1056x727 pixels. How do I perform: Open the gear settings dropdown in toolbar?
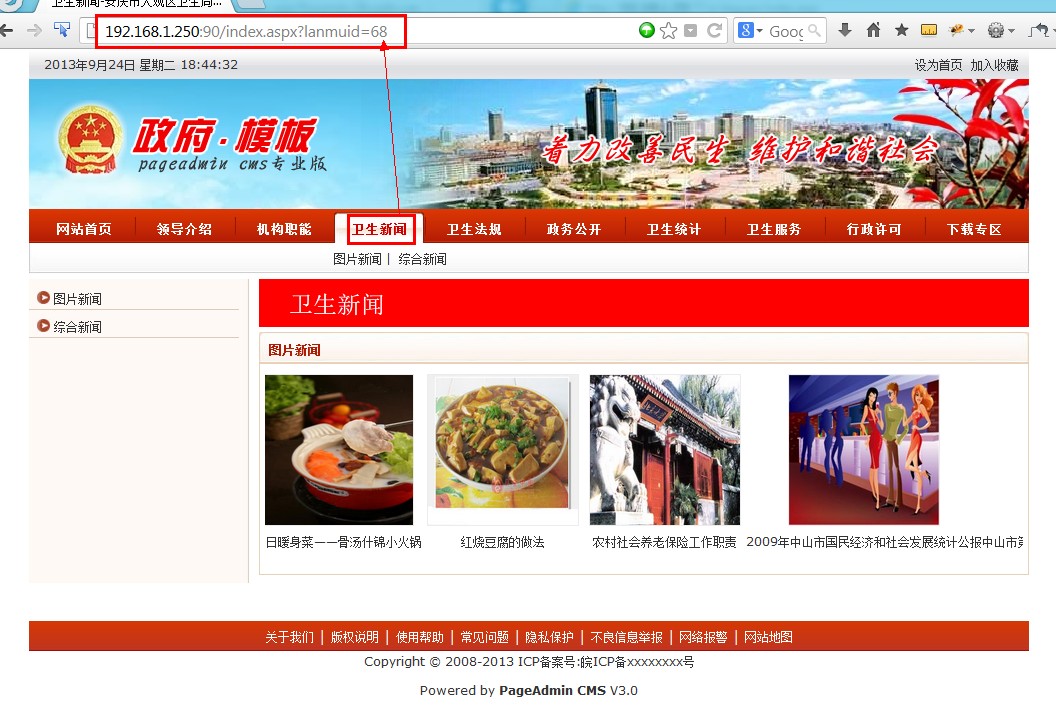point(997,31)
